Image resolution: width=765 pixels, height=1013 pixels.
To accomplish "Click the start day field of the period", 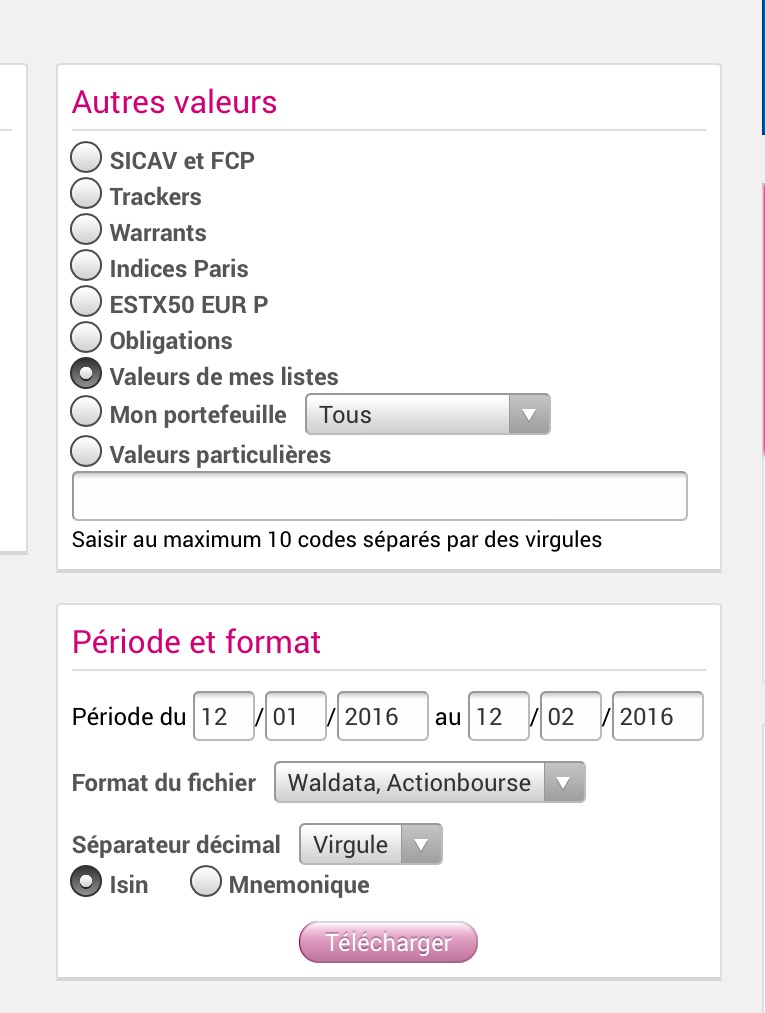I will (x=223, y=716).
